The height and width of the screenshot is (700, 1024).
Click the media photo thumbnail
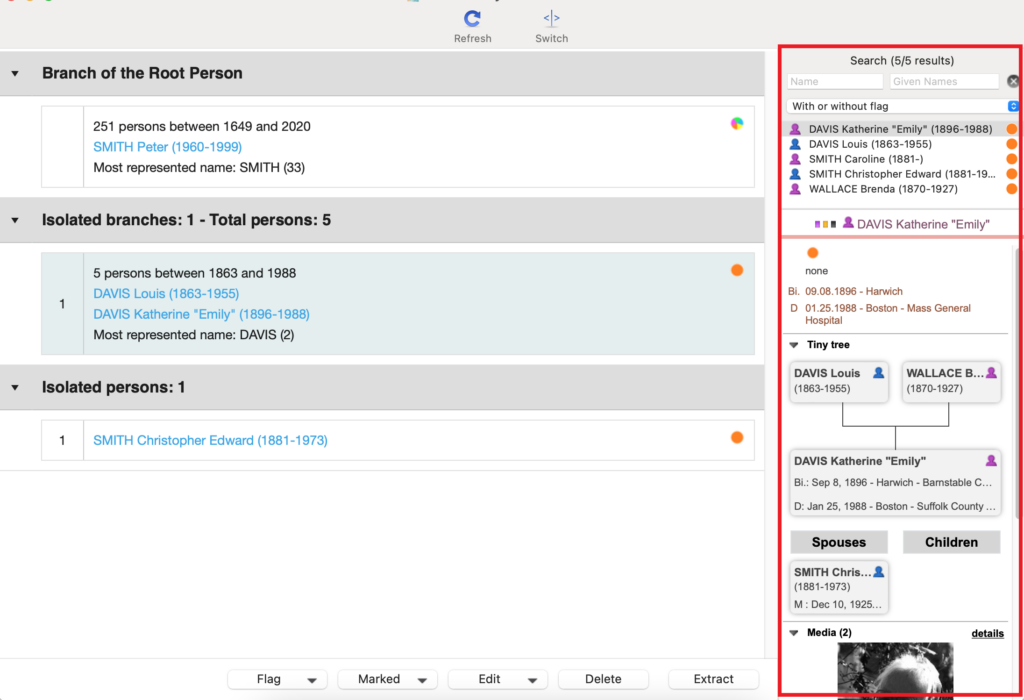click(895, 669)
